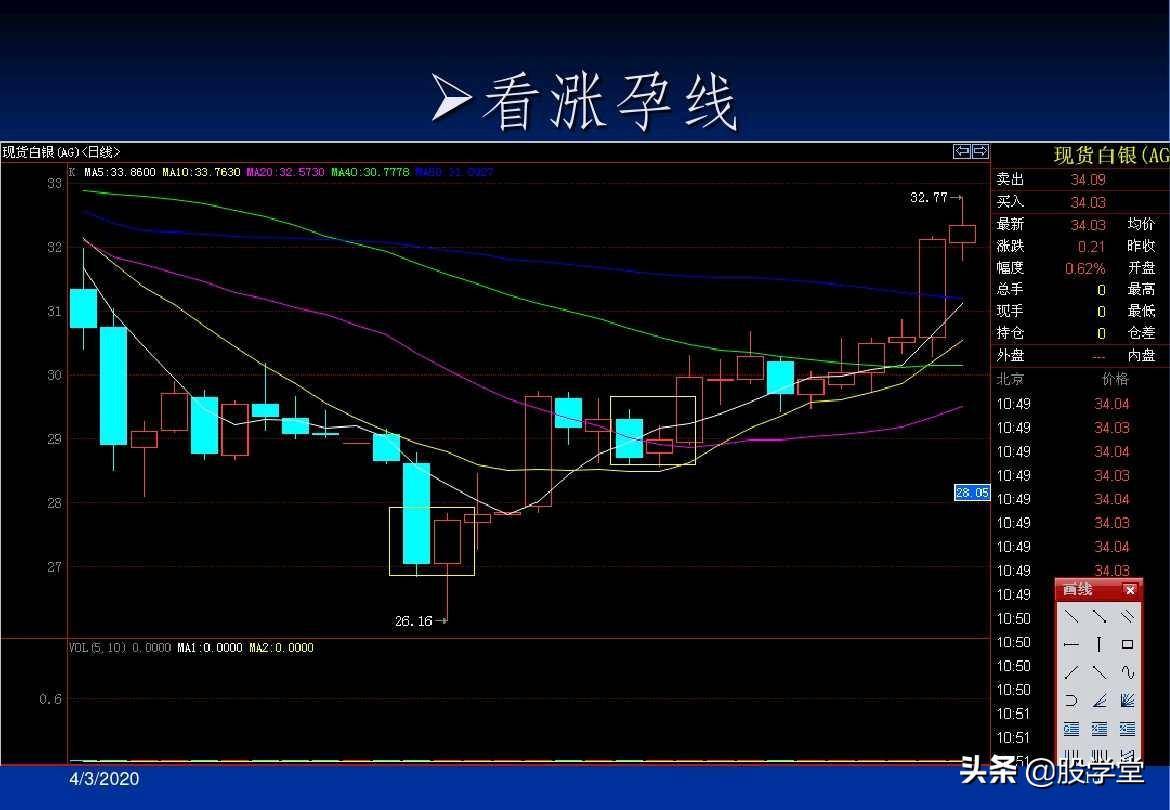Select the Gann fan rays tool
This screenshot has width=1170, height=810.
click(x=1127, y=700)
